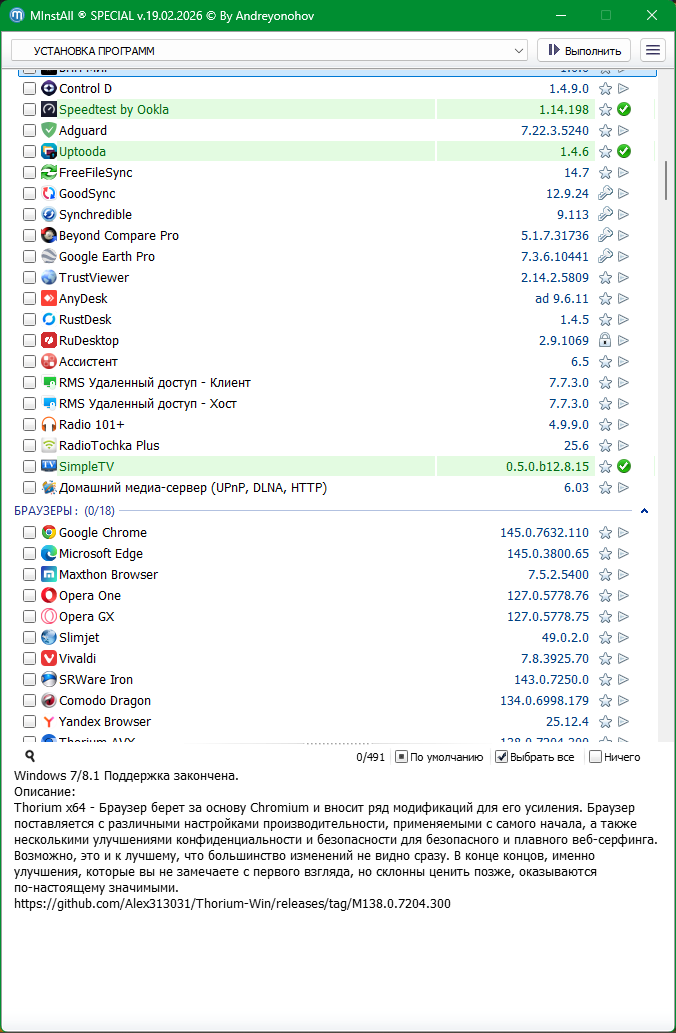676x1033 pixels.
Task: Tick the Microsoft Edge checkbox
Action: 29,554
